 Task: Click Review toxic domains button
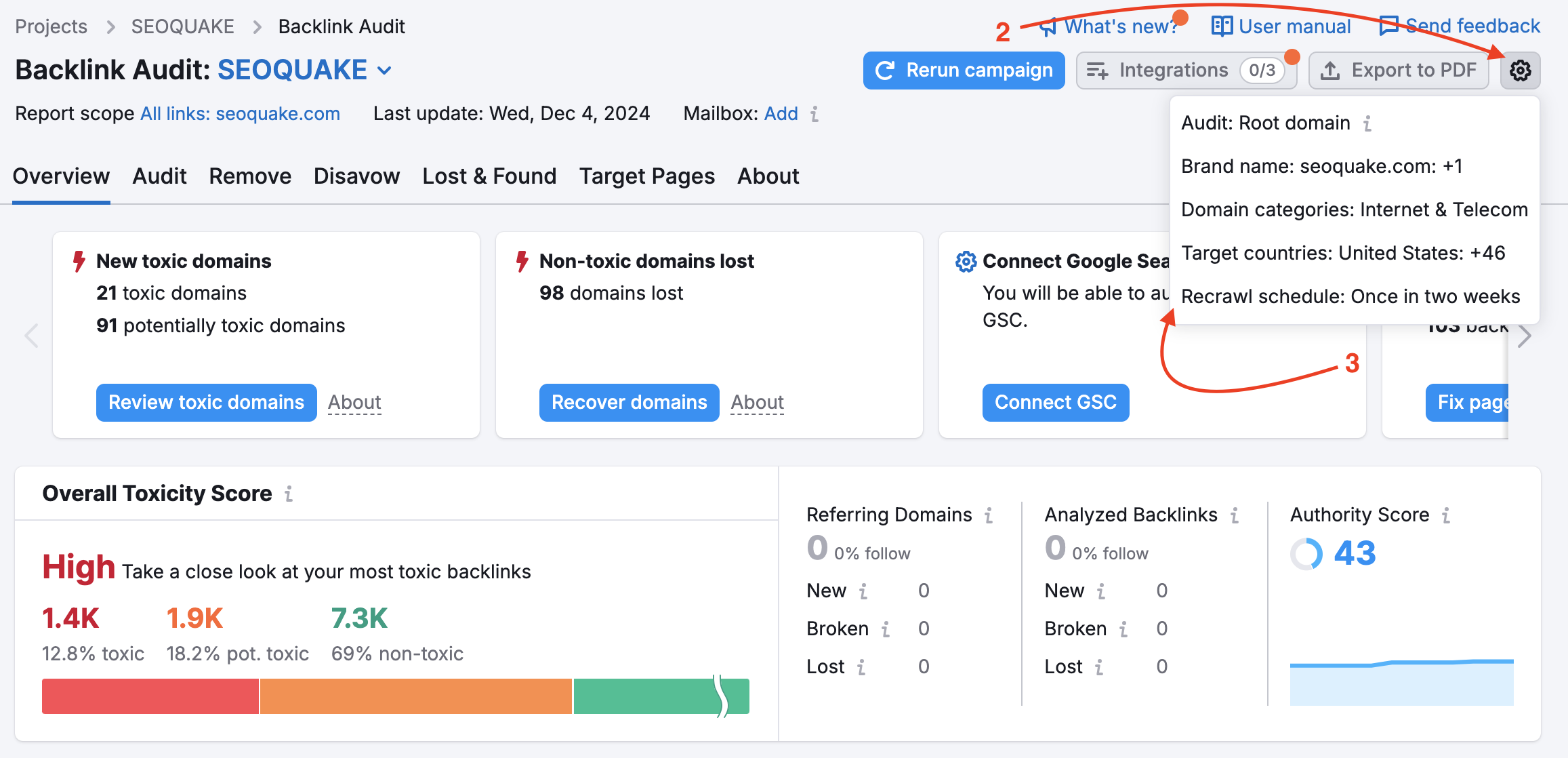tap(206, 403)
